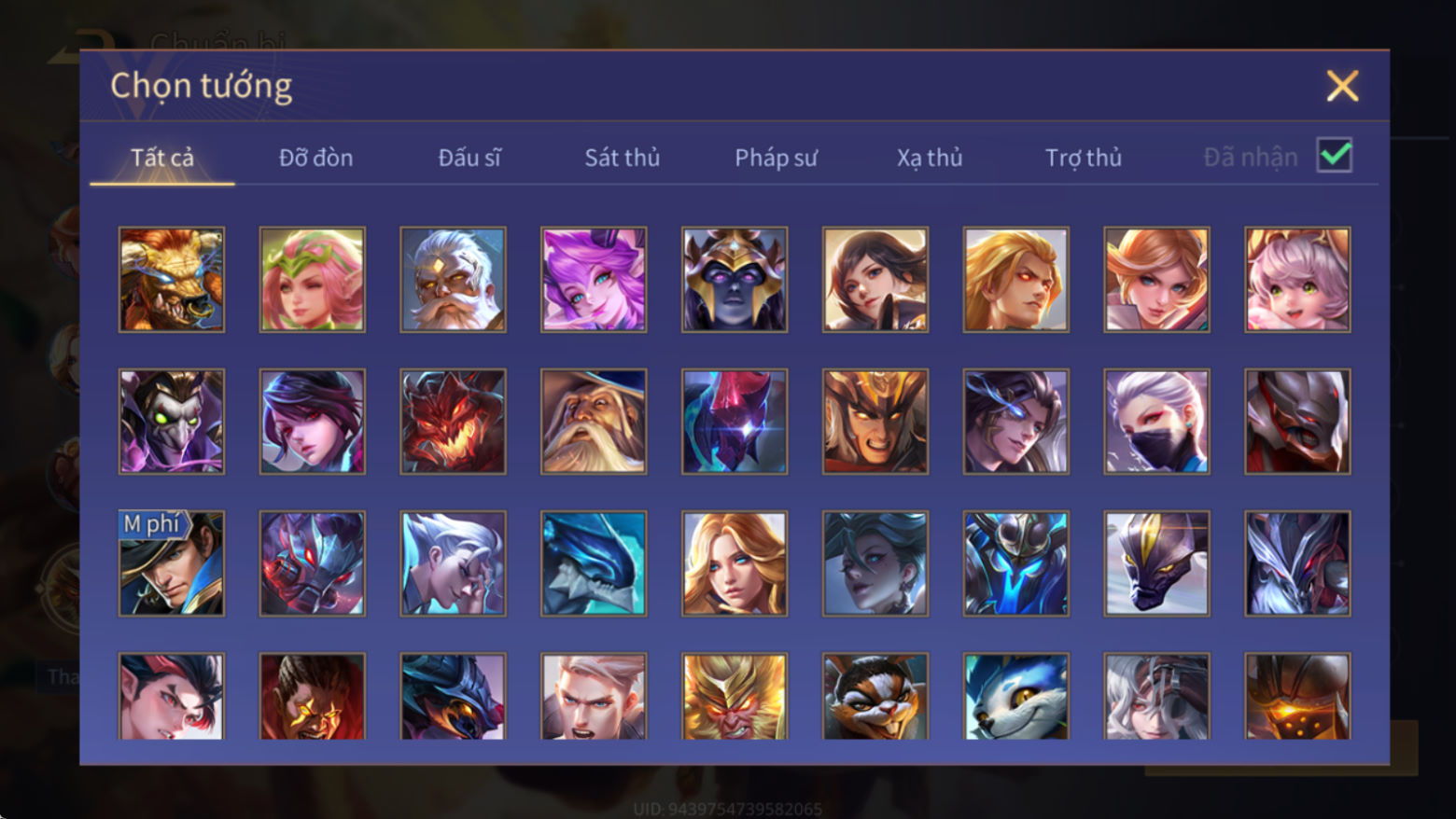Pick the blue raccoon hero portrait
The width and height of the screenshot is (1456, 819).
tap(1015, 696)
